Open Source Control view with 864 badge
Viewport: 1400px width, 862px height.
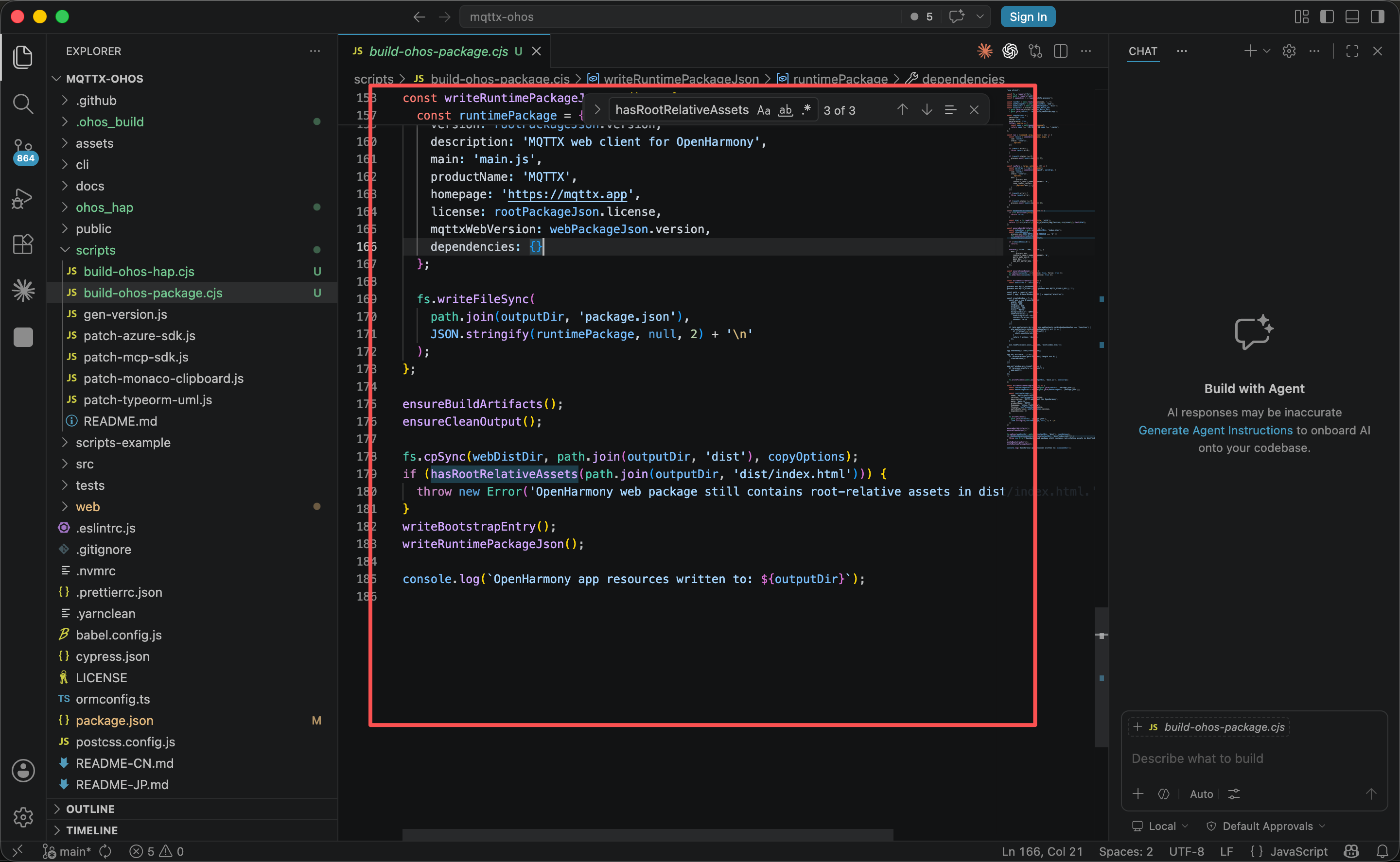click(x=23, y=151)
